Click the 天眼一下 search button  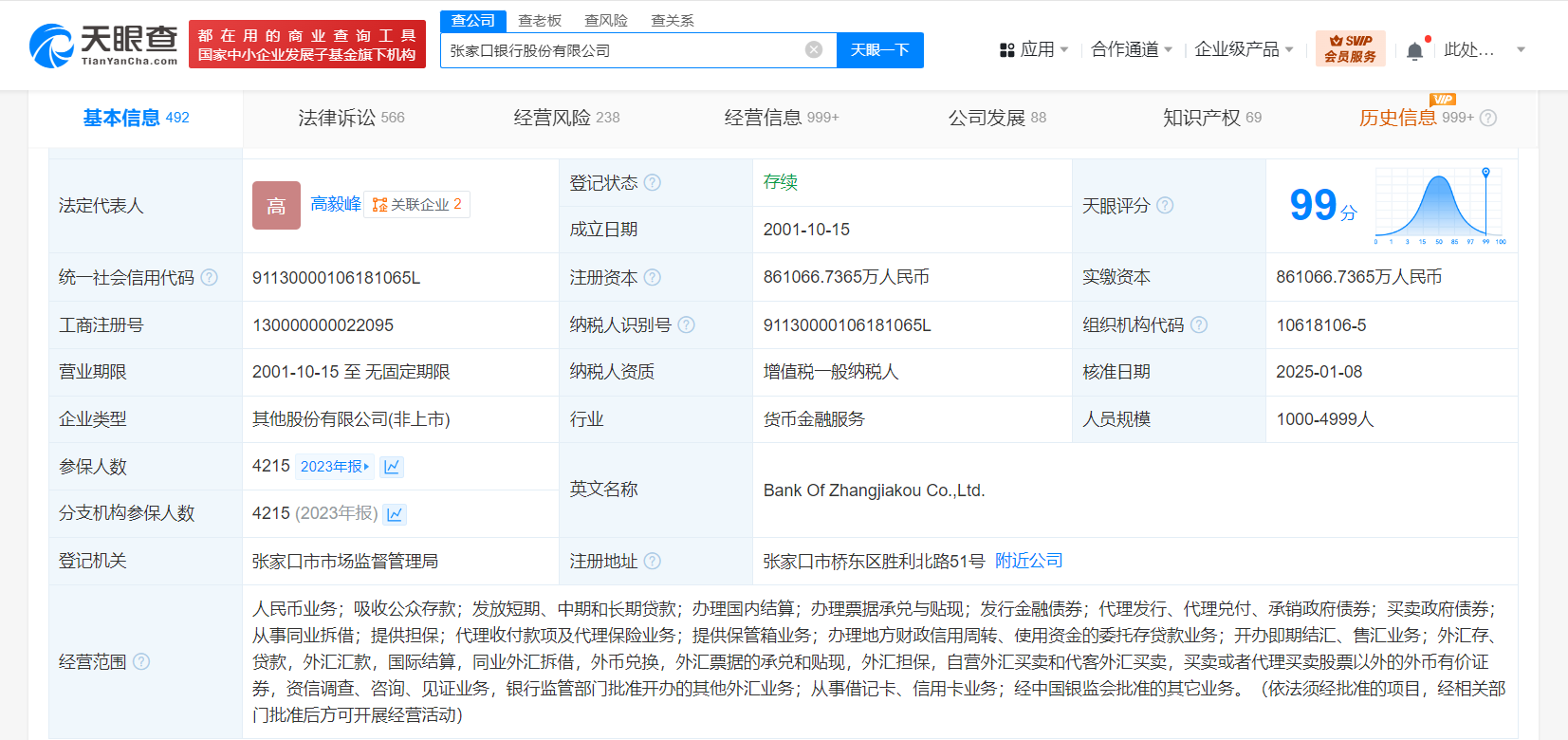pyautogui.click(x=879, y=50)
